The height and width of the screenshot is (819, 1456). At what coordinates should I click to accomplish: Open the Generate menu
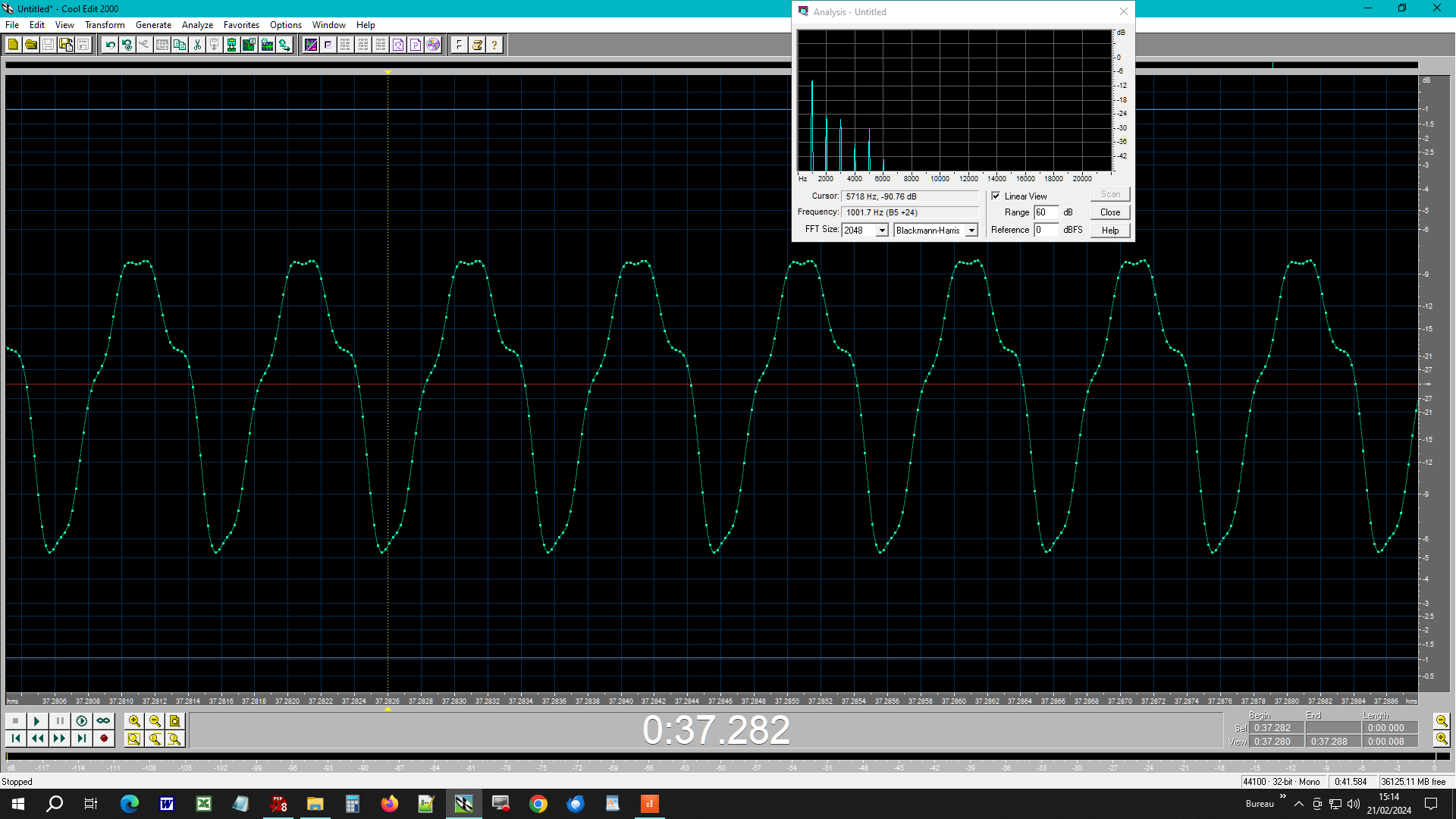coord(153,25)
